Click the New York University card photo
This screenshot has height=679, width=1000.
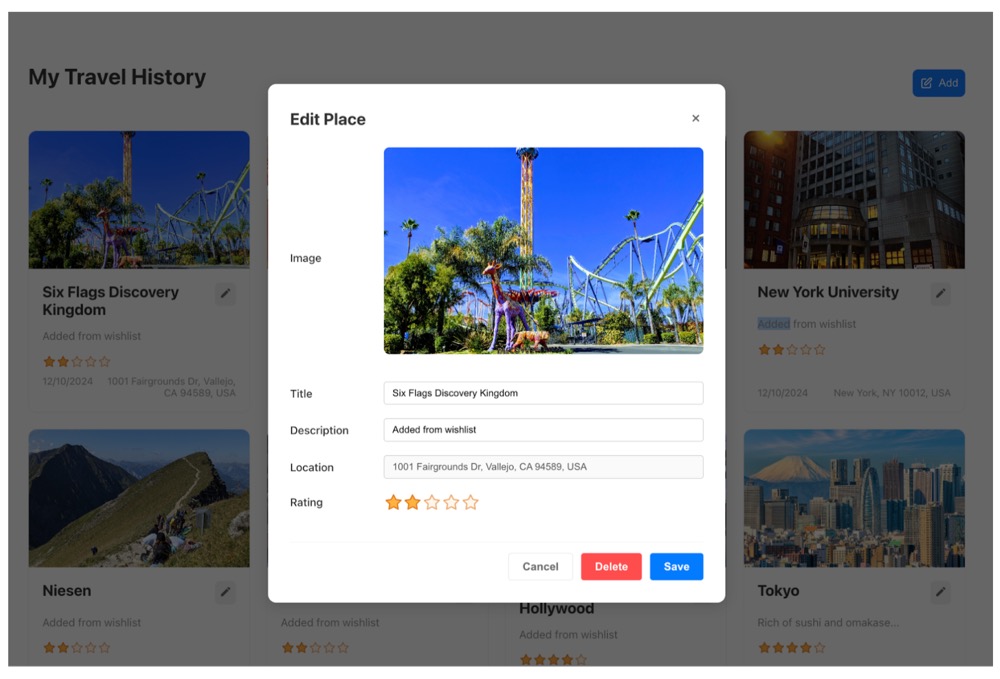(x=854, y=200)
